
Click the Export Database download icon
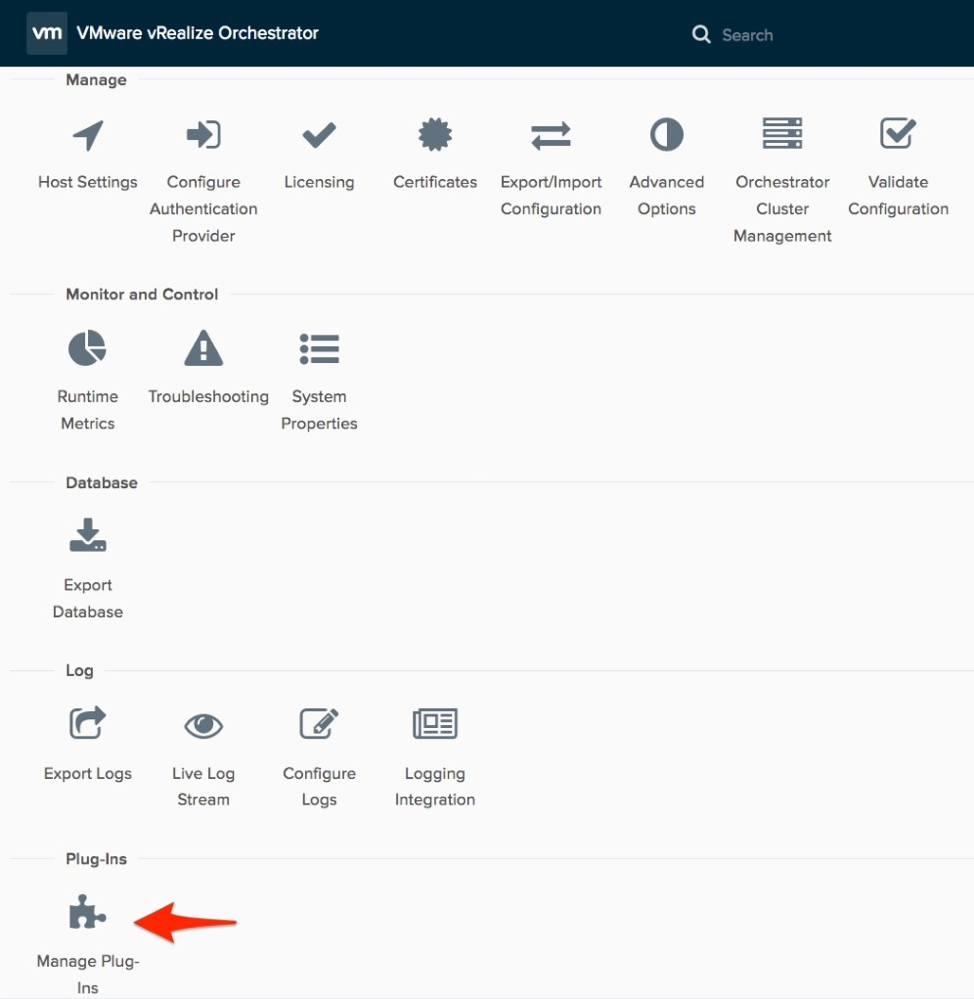pos(88,535)
